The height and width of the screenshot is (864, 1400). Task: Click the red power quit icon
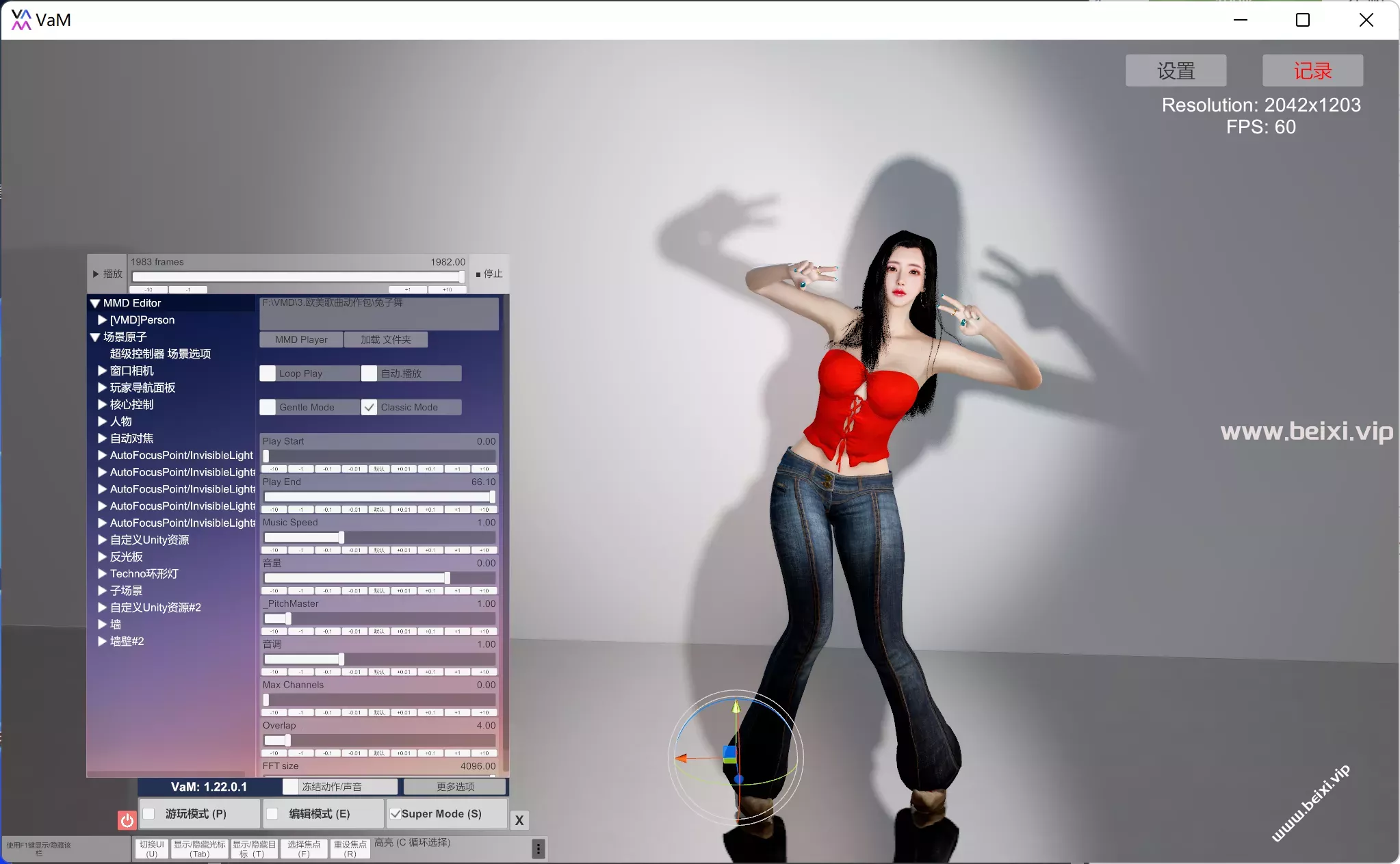[x=127, y=820]
